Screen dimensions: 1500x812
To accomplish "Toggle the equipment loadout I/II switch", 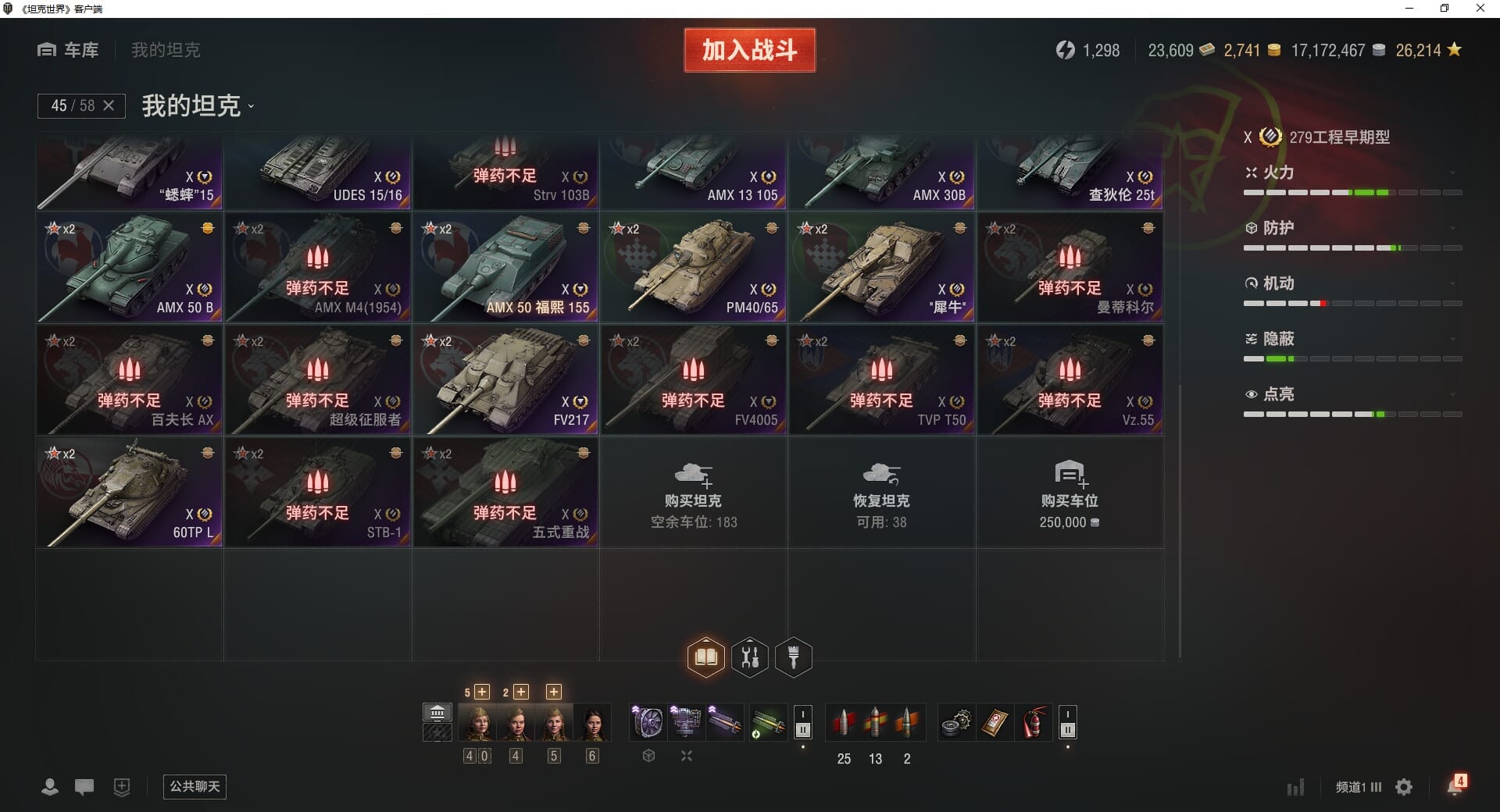I will tap(802, 723).
